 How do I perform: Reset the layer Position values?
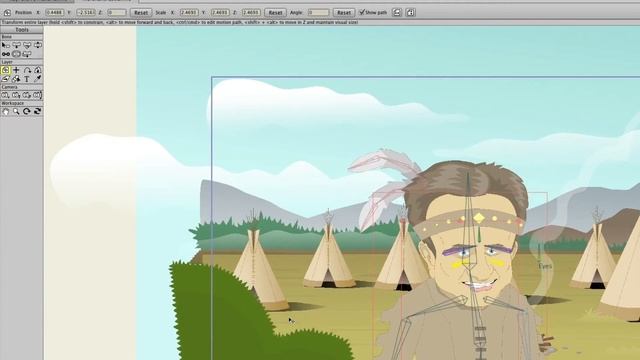coord(141,13)
